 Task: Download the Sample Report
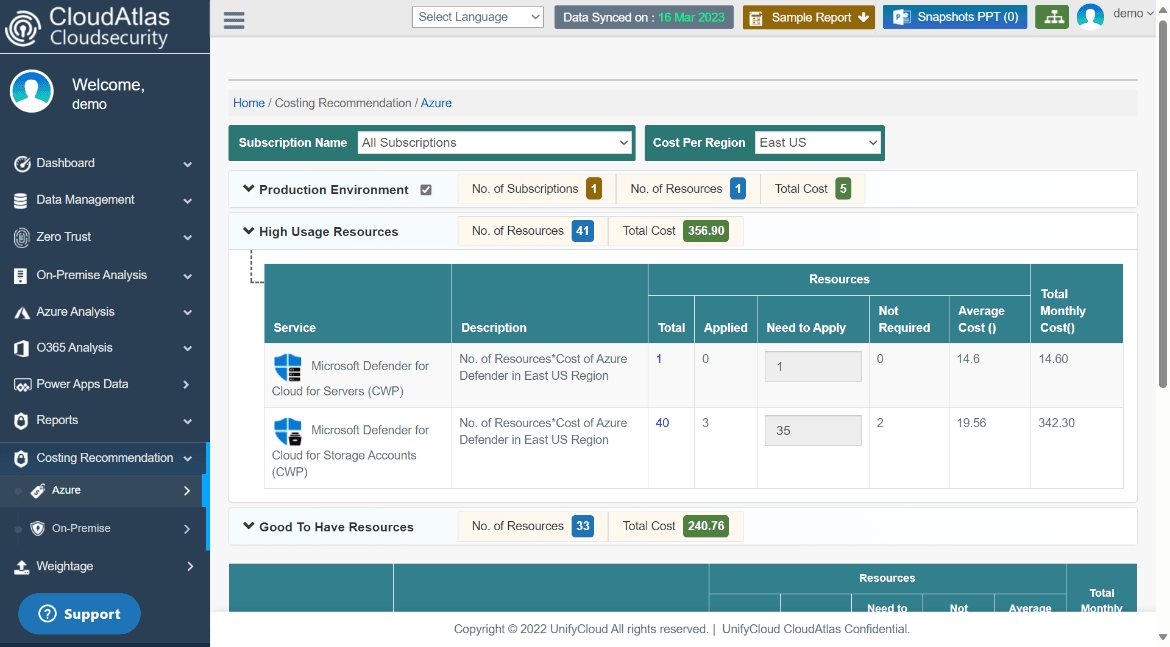tap(809, 17)
